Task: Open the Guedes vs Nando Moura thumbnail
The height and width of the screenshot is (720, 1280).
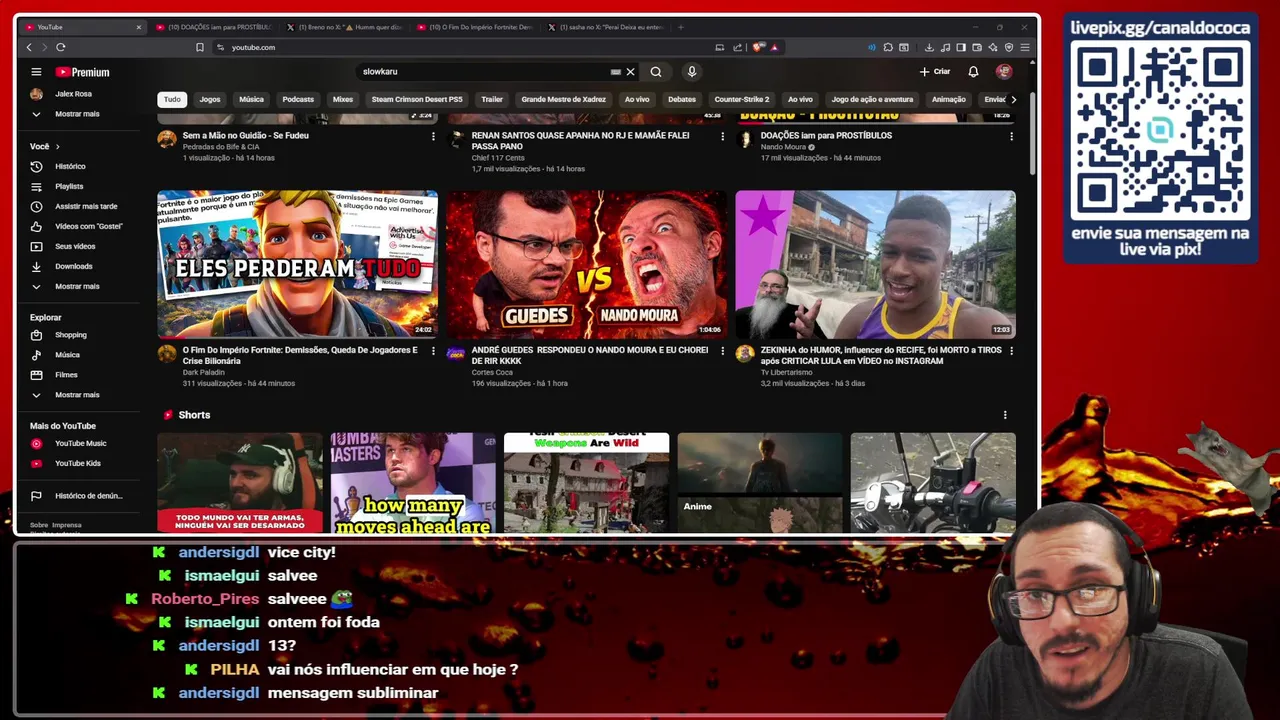Action: (x=586, y=264)
